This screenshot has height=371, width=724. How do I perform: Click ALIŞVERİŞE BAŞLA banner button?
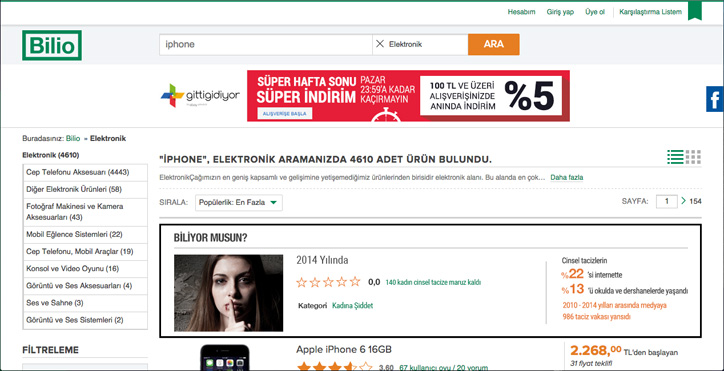(x=284, y=114)
